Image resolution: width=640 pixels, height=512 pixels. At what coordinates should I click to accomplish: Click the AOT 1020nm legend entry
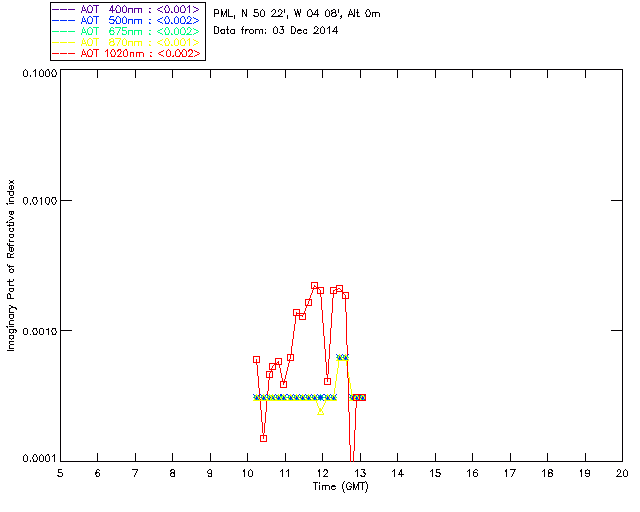[127, 53]
